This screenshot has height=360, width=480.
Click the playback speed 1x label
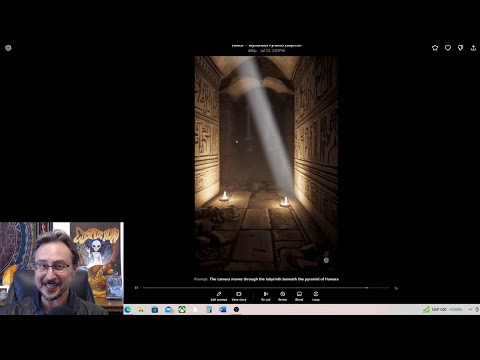tap(396, 288)
